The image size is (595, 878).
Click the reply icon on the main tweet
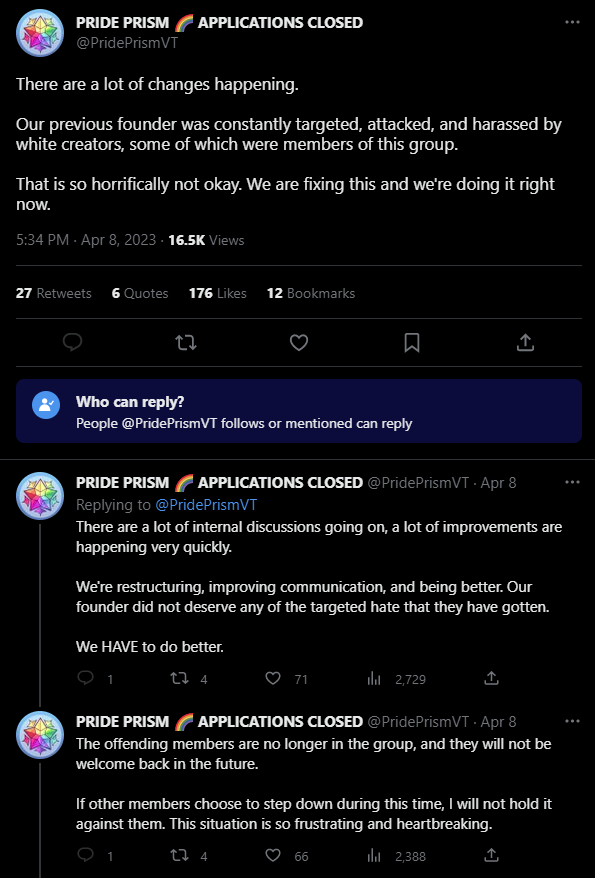click(x=73, y=342)
